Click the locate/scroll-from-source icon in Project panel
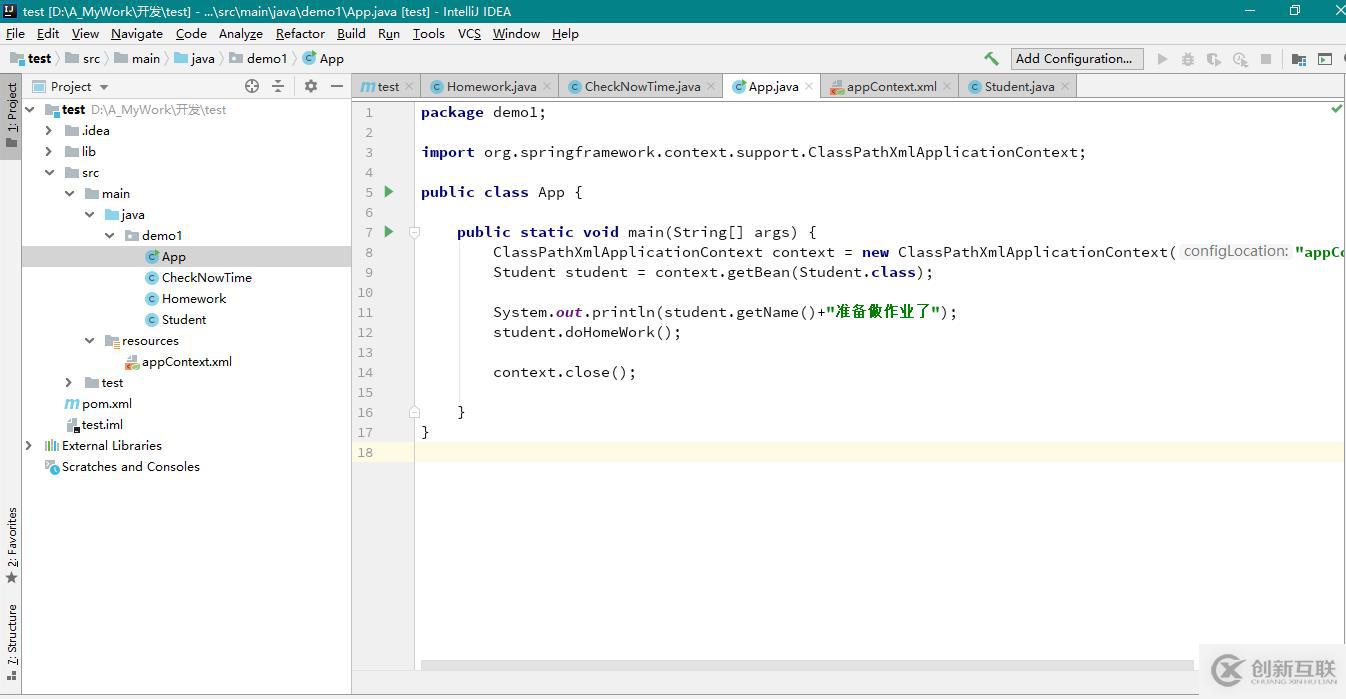Screen dimensions: 1346x699 (252, 86)
